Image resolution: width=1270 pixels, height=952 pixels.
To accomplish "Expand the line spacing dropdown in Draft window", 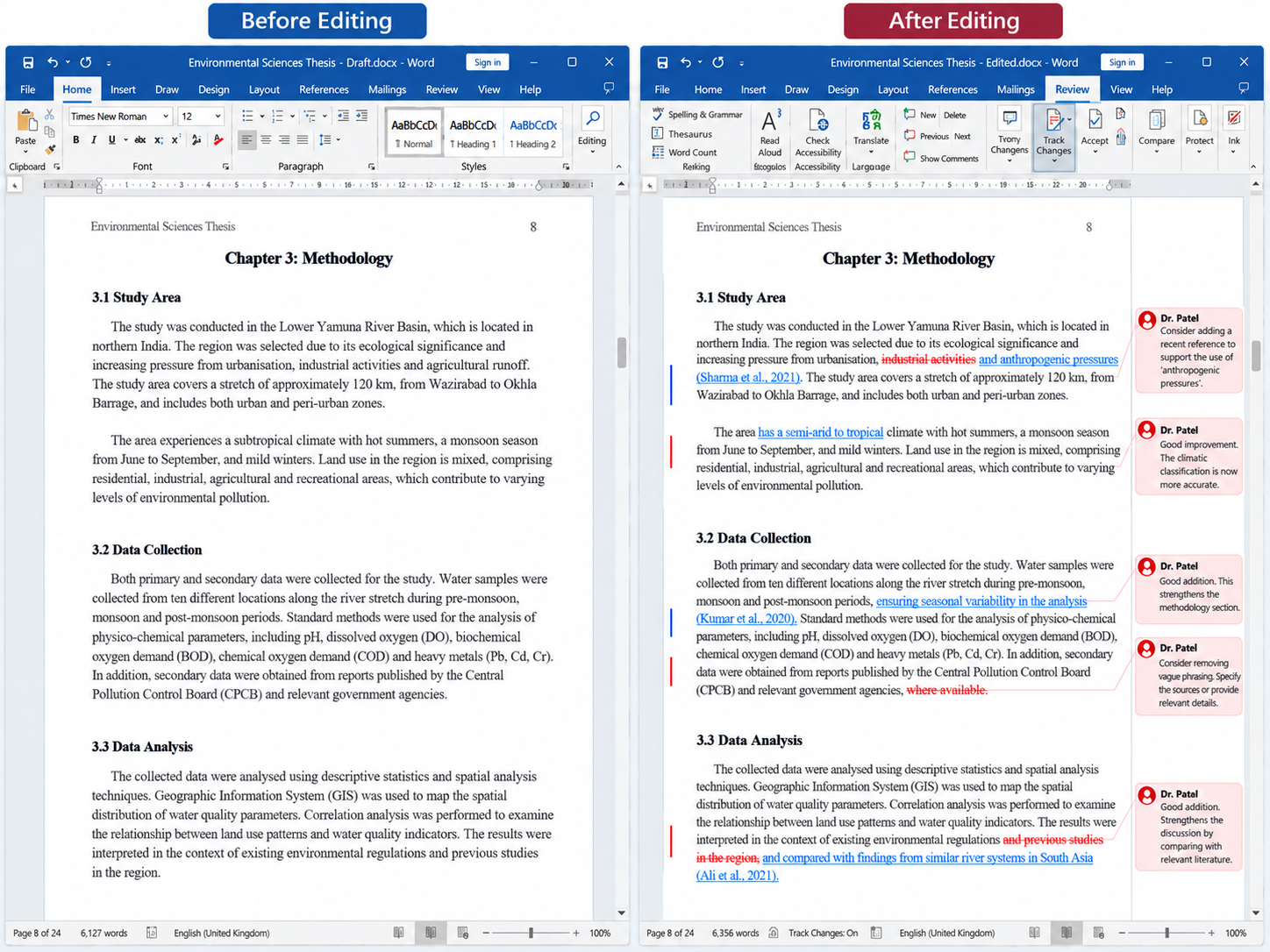I will pyautogui.click(x=338, y=140).
